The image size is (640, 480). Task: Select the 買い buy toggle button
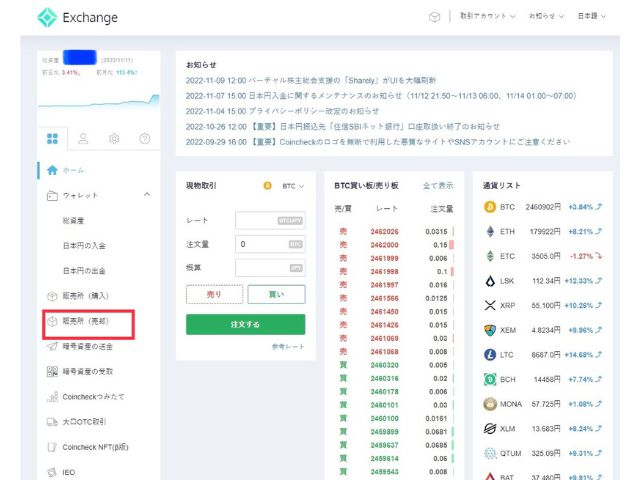tap(276, 294)
